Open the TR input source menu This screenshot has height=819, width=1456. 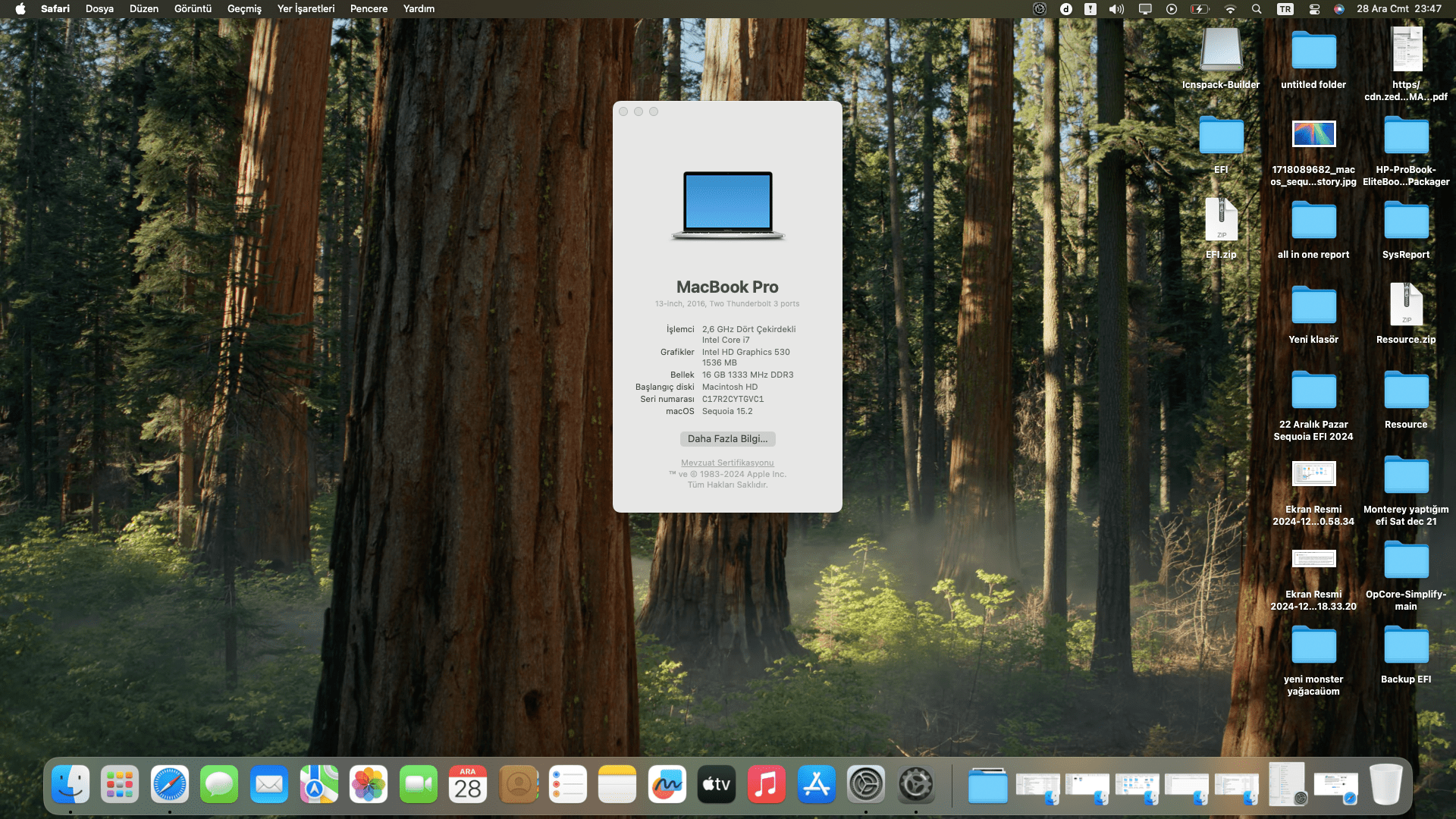[x=1285, y=9]
